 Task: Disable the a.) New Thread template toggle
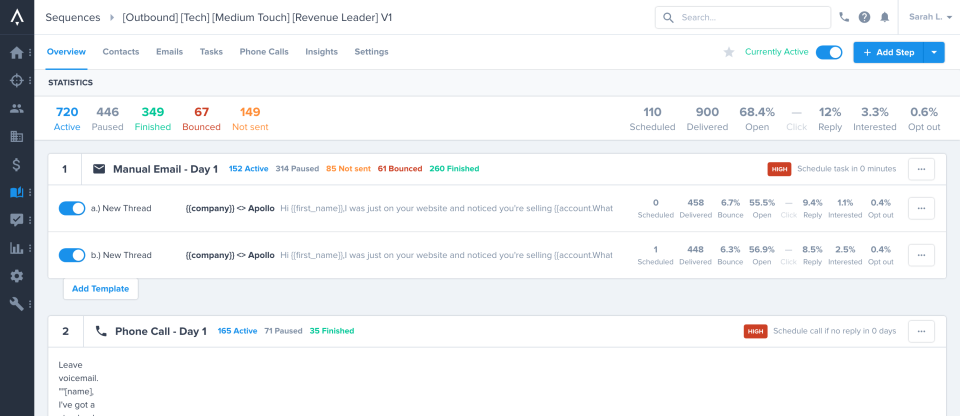coord(72,208)
